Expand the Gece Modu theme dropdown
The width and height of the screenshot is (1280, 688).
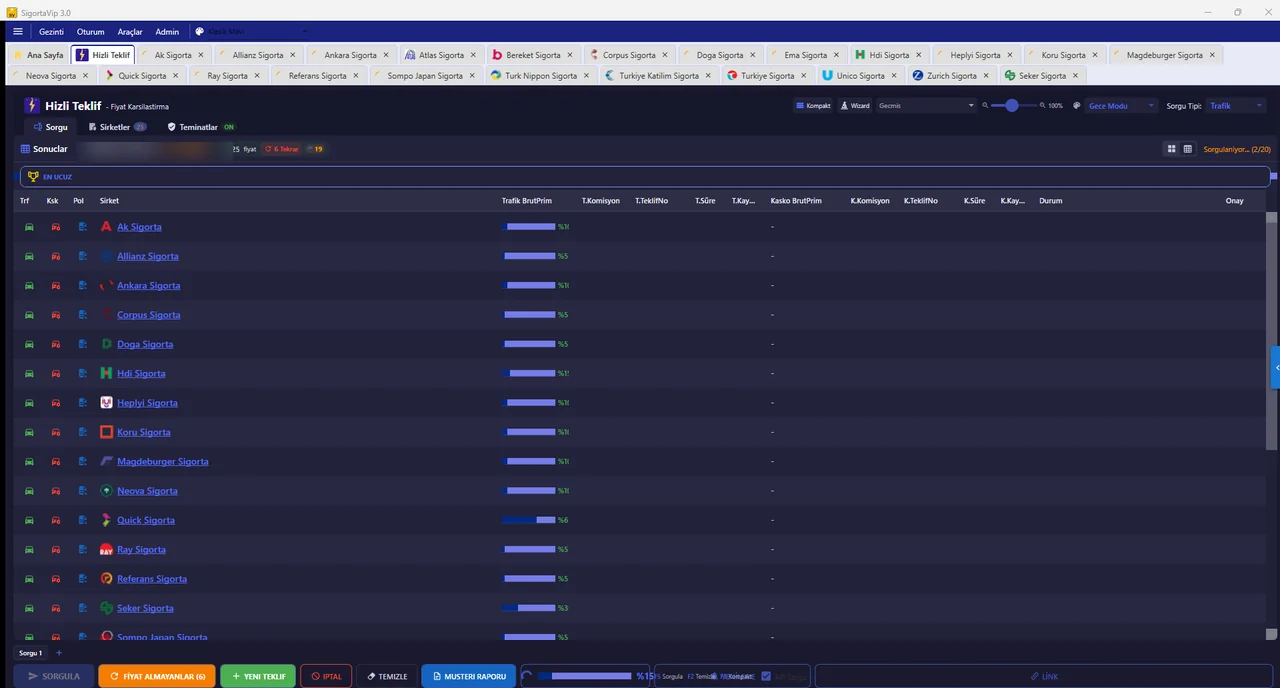[x=1120, y=106]
